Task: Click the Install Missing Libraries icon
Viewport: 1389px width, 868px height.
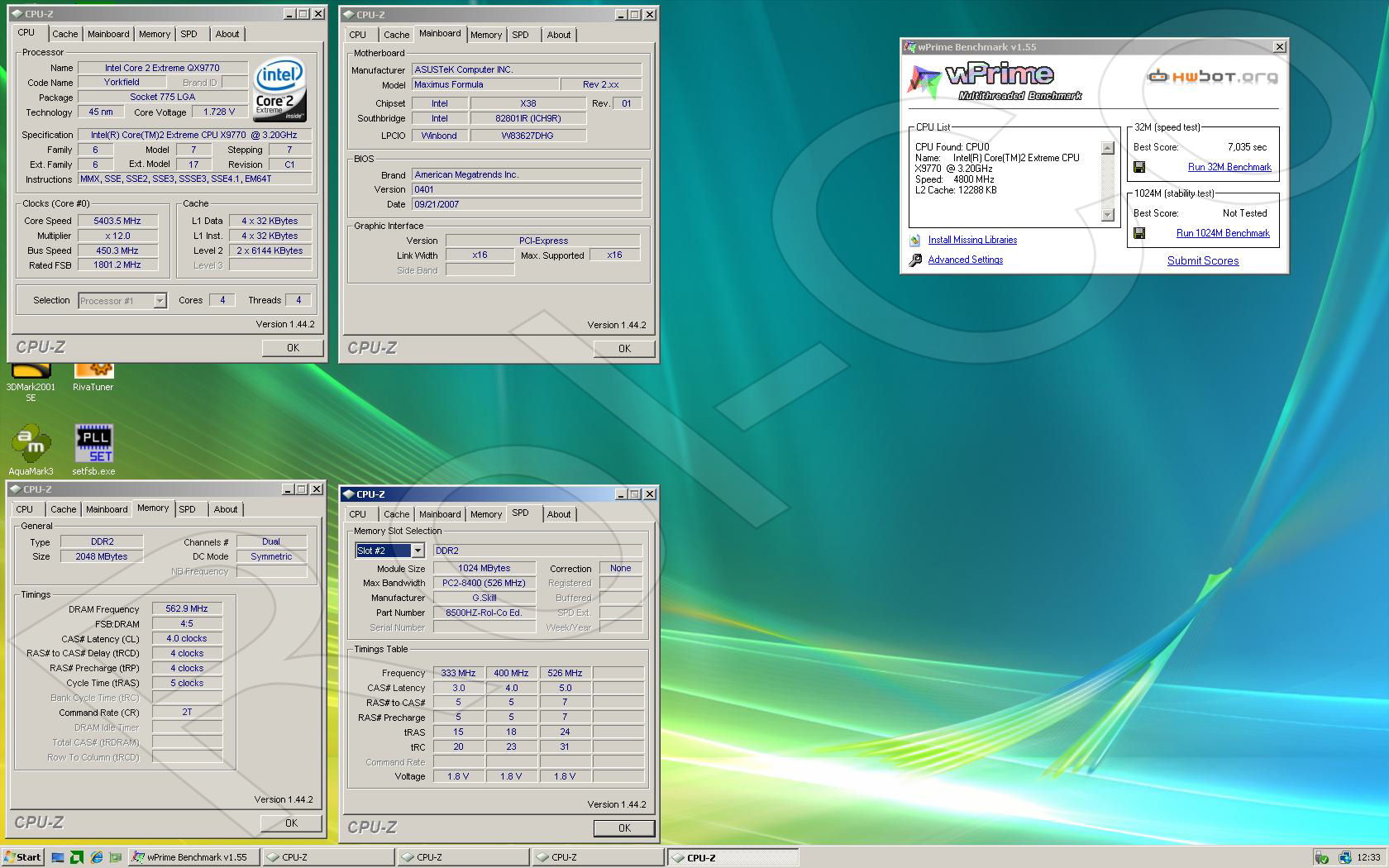Action: click(915, 240)
